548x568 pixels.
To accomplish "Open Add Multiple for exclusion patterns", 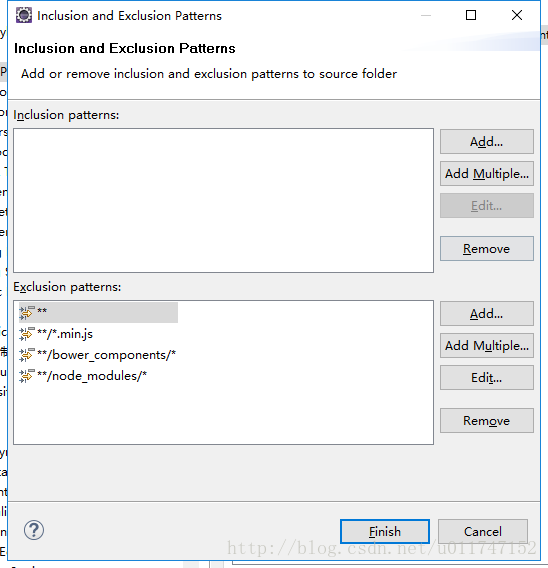I will pyautogui.click(x=486, y=346).
